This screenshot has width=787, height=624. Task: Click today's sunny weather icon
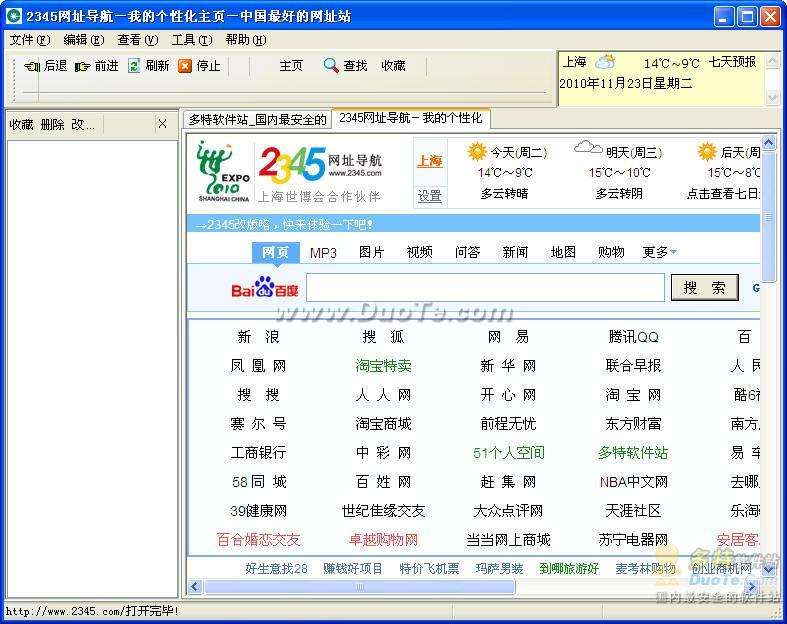(x=477, y=151)
